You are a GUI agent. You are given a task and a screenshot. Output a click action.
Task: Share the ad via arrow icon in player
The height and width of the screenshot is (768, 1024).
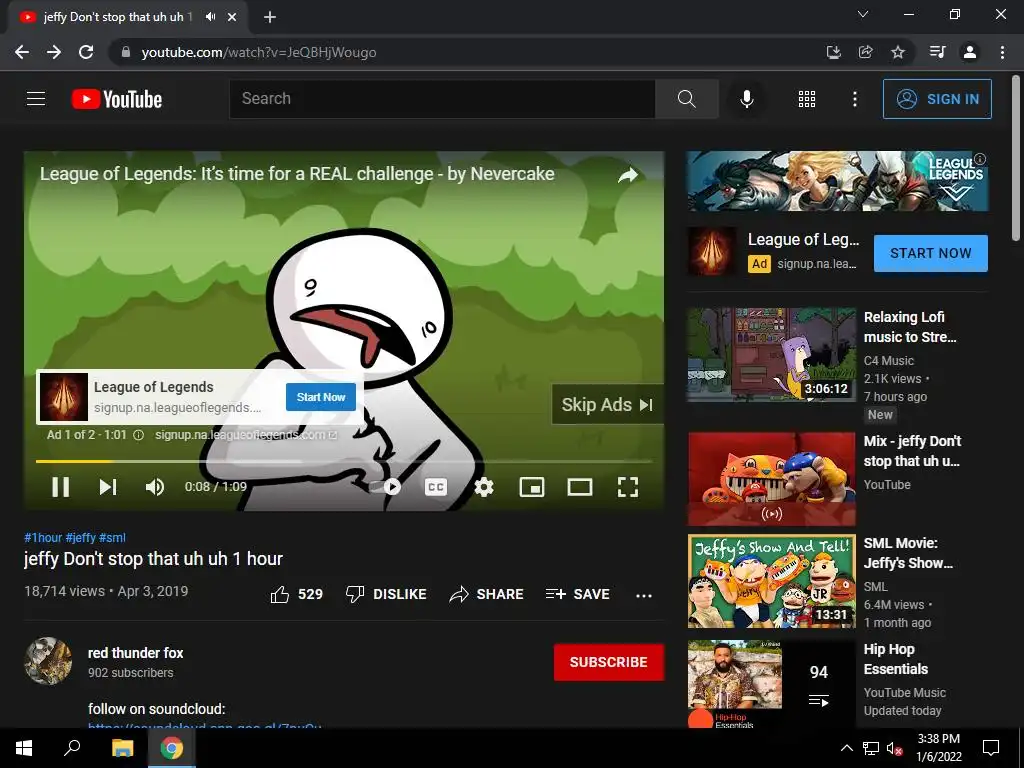click(x=628, y=175)
